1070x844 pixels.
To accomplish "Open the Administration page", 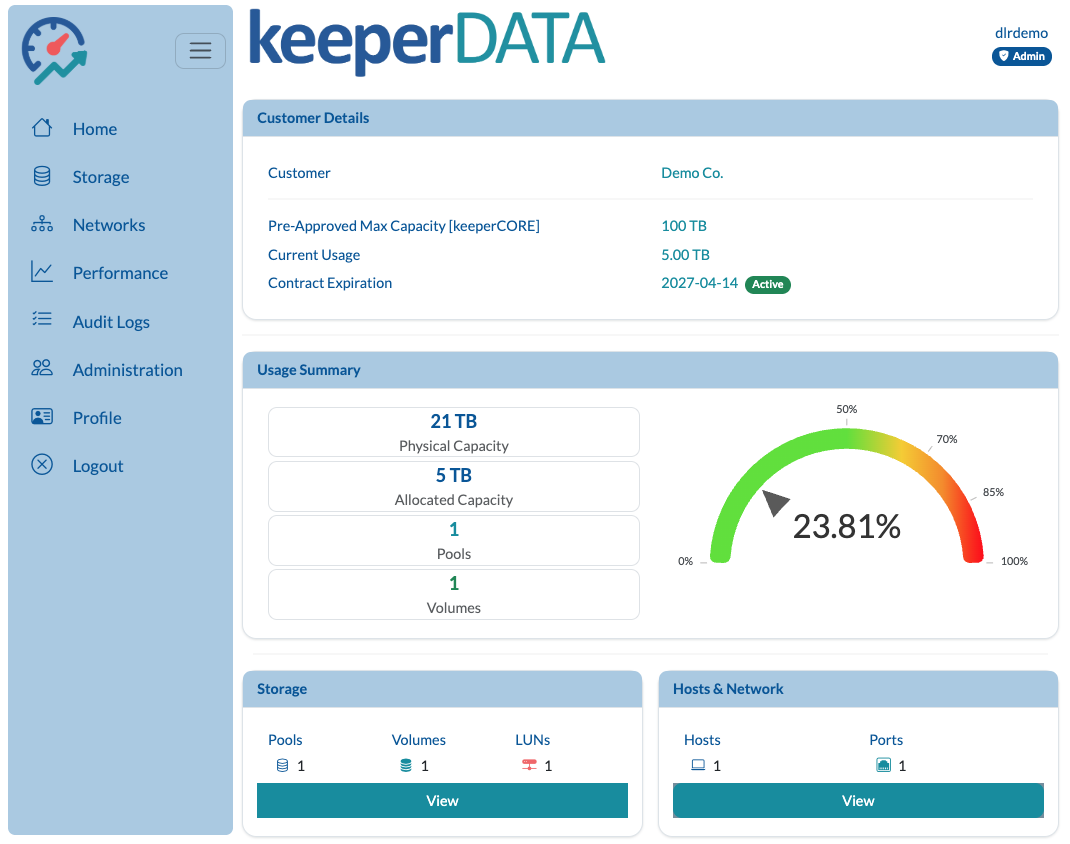I will point(128,370).
